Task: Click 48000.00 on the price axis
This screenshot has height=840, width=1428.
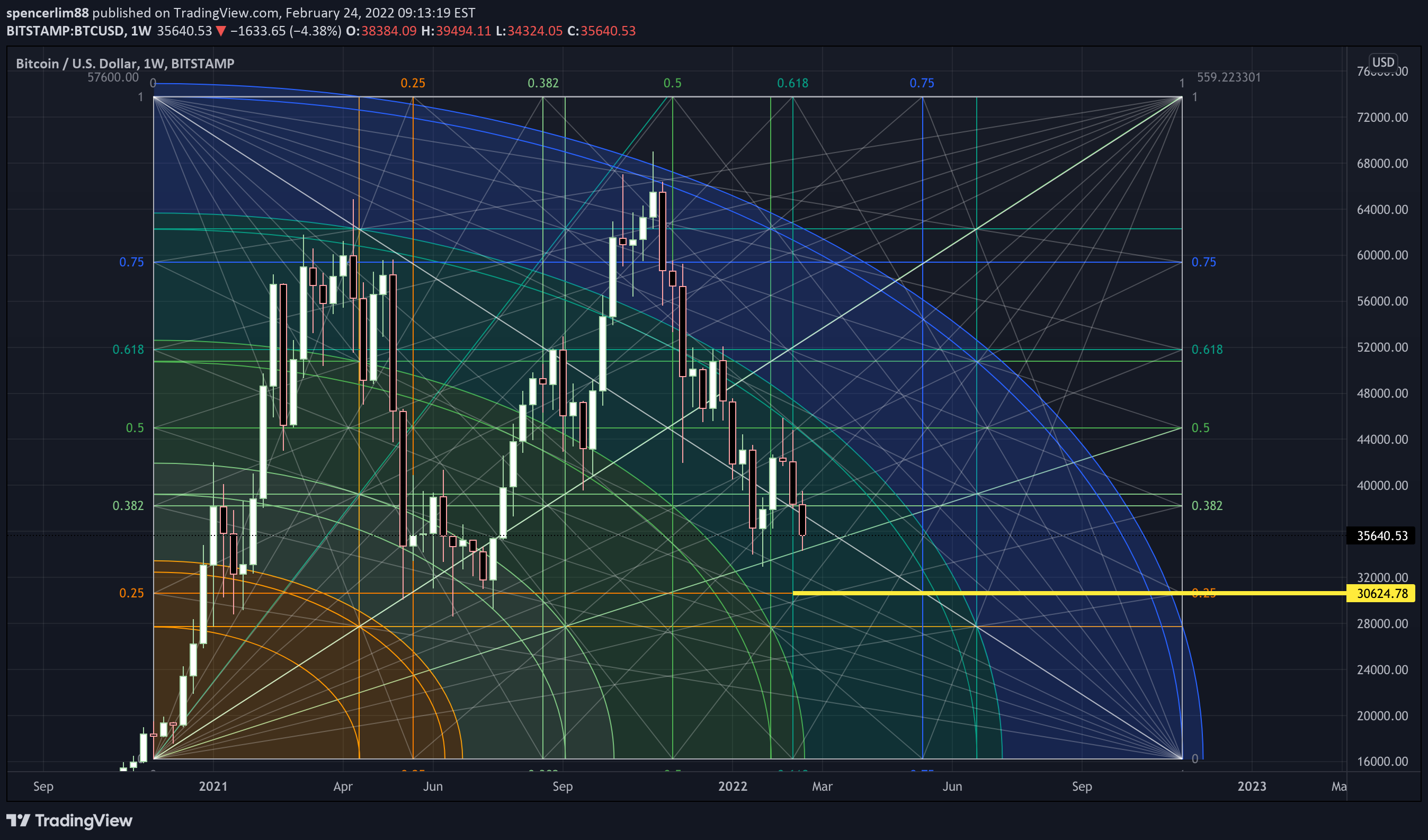Action: click(x=1382, y=393)
